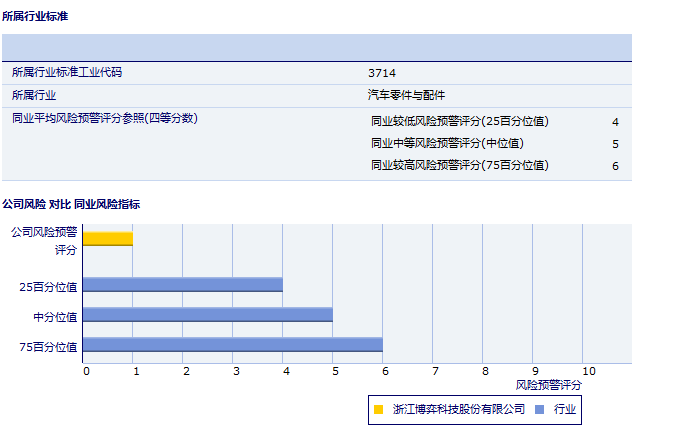This screenshot has width=687, height=440.
Task: Click the 同业中等风险预警评分(中位值) label
Action: coord(447,143)
